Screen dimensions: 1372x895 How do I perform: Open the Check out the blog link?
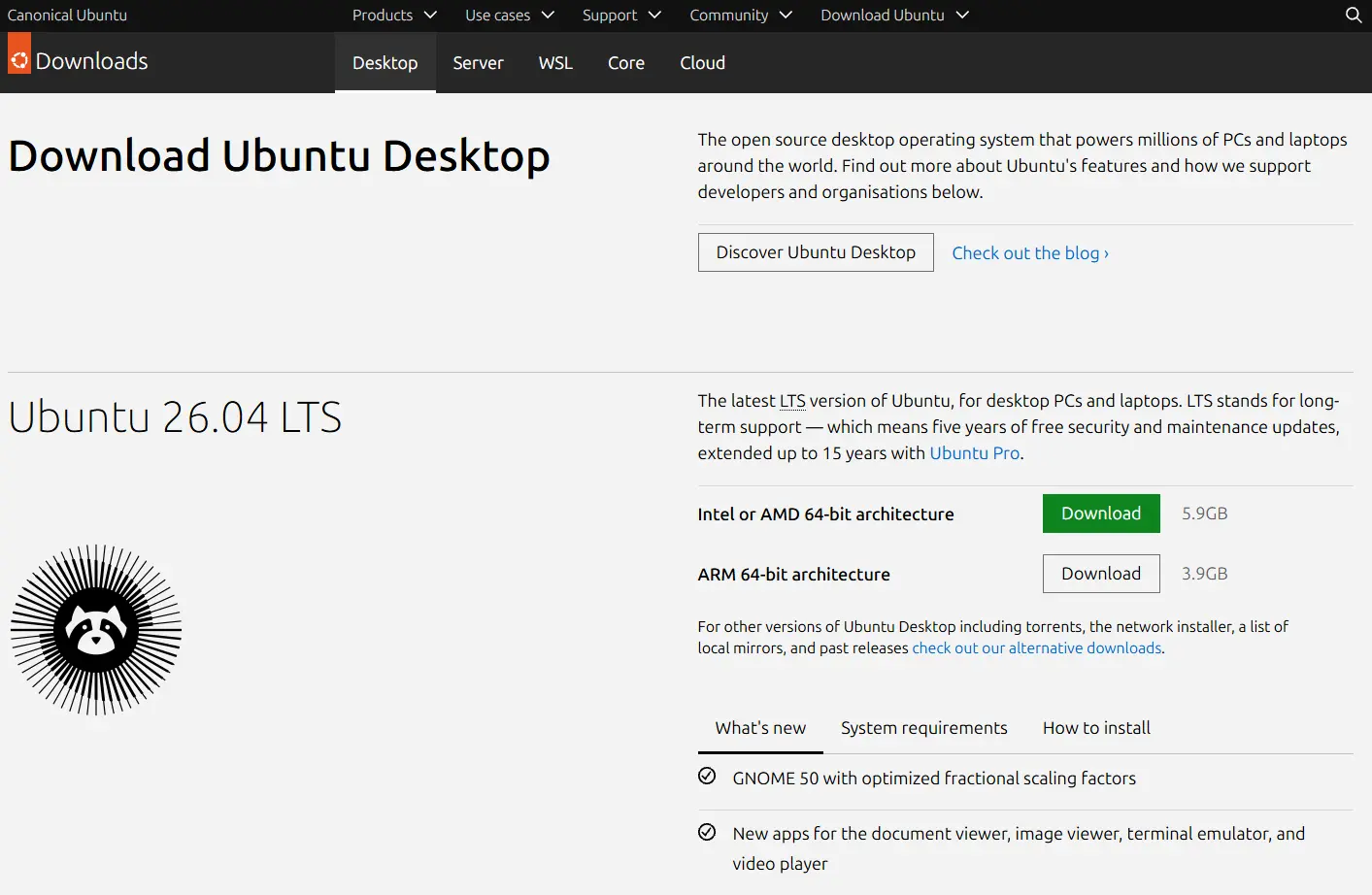click(x=1030, y=253)
